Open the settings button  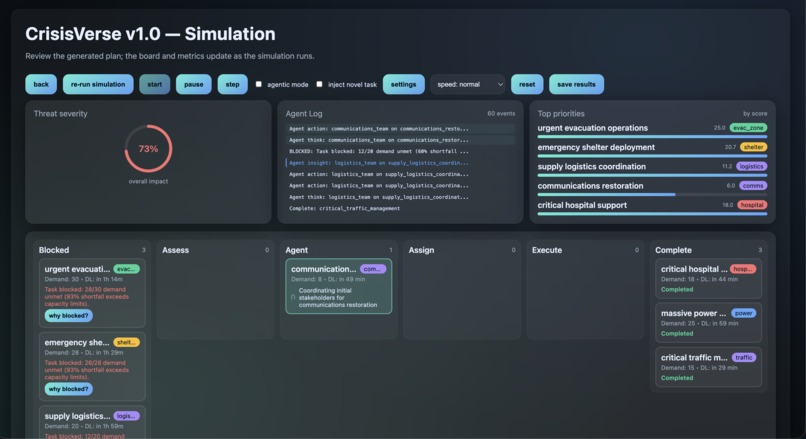(x=404, y=84)
